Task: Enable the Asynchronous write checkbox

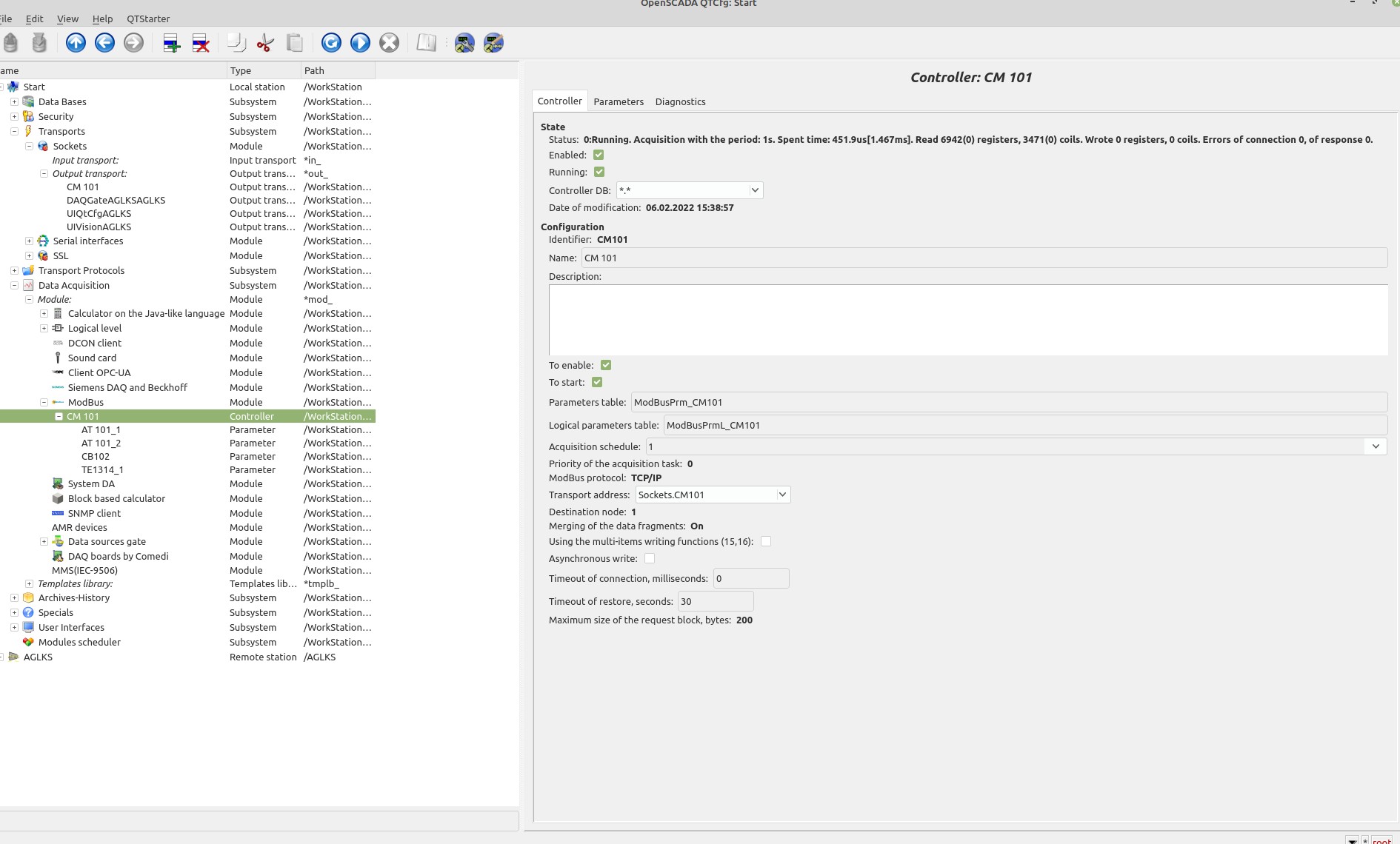Action: coord(650,558)
